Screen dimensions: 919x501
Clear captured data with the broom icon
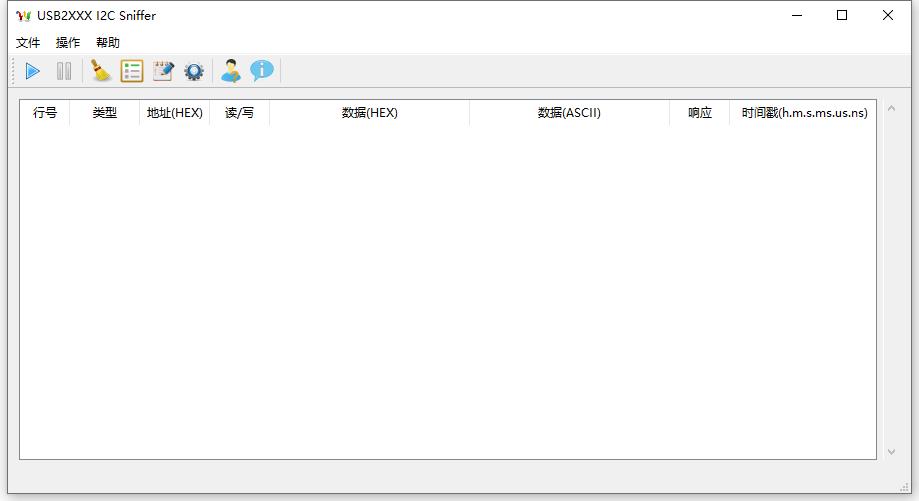coord(101,71)
